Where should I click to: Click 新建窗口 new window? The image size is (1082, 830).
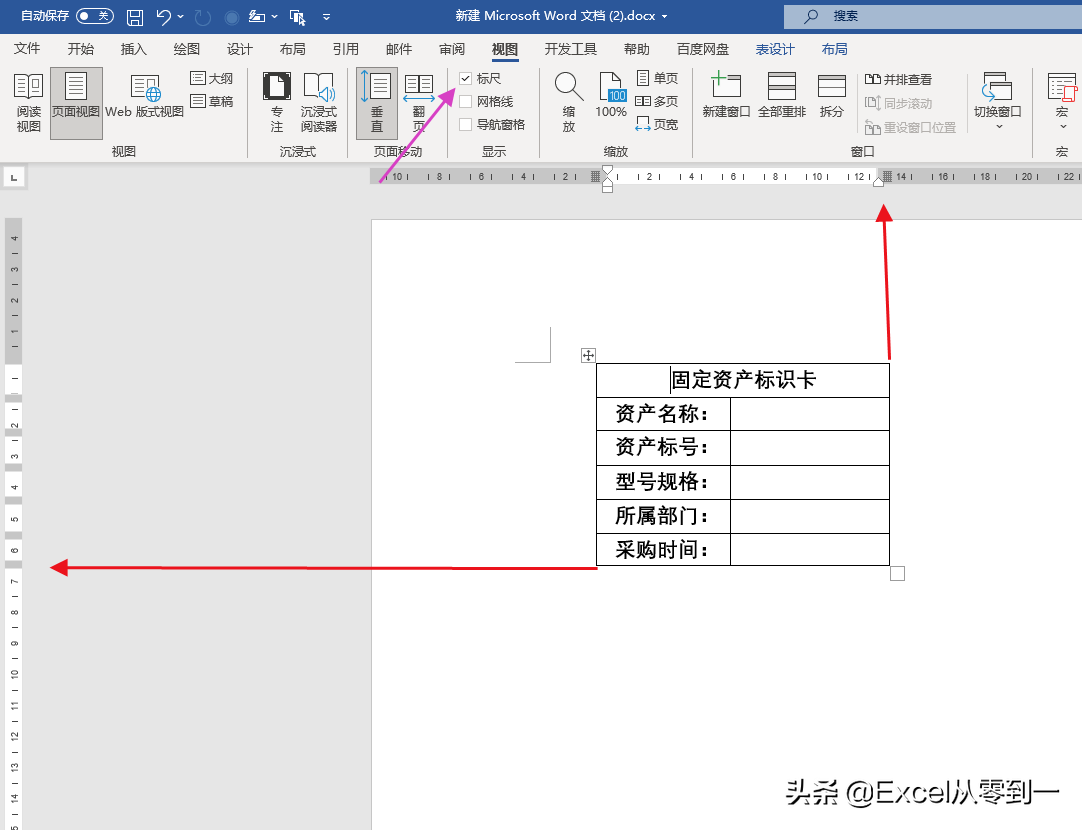click(726, 95)
